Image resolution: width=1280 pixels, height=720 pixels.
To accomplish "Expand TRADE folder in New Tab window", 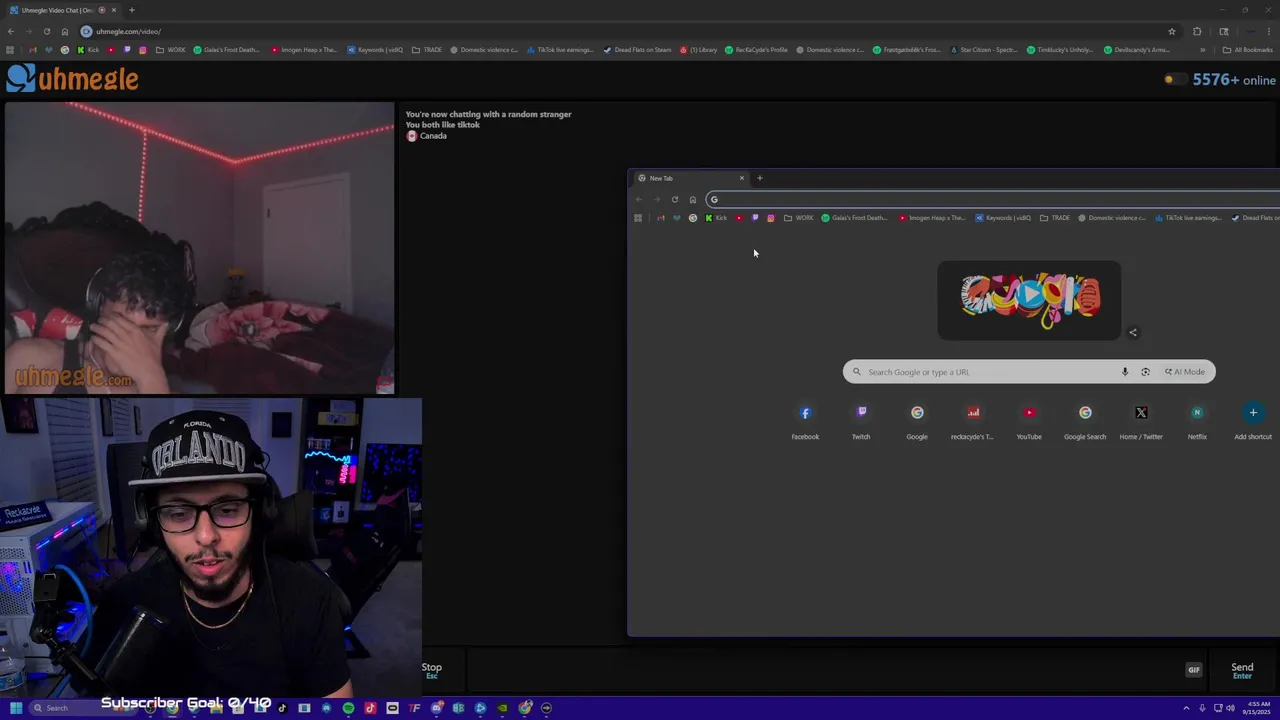I will click(x=1055, y=218).
